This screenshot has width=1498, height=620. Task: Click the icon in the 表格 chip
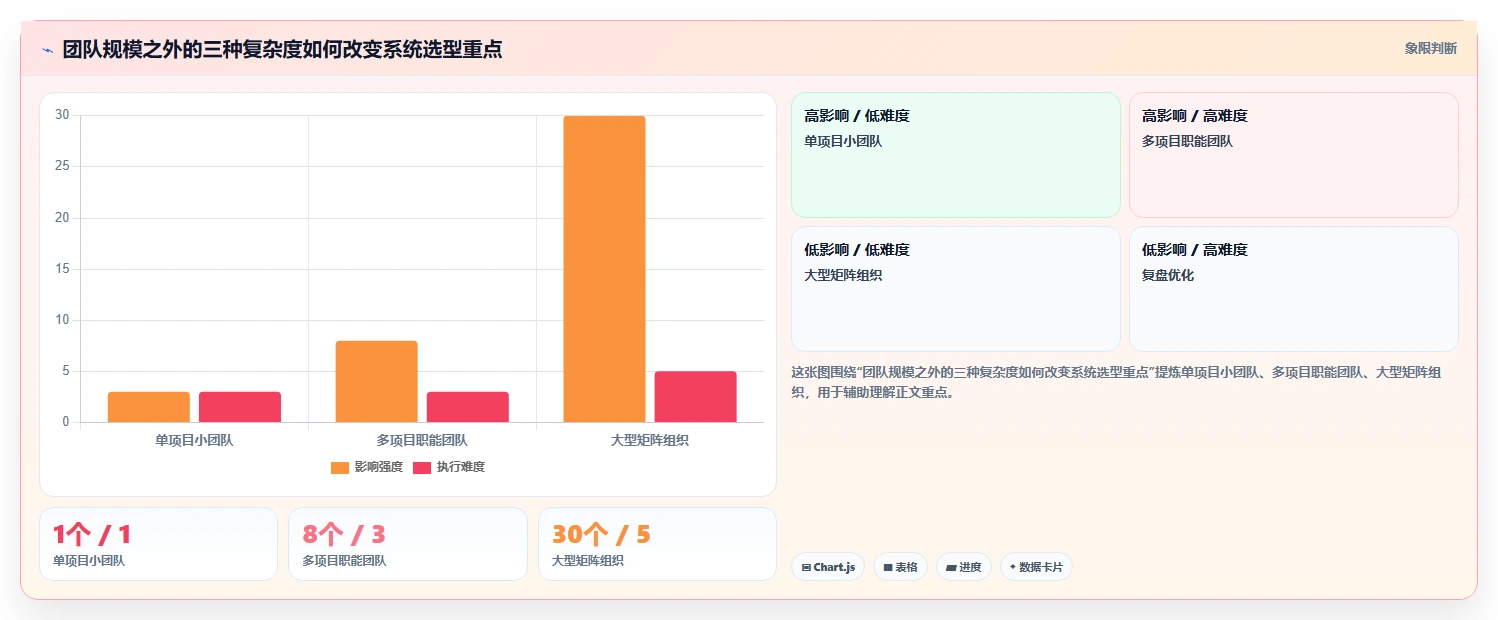(888, 567)
